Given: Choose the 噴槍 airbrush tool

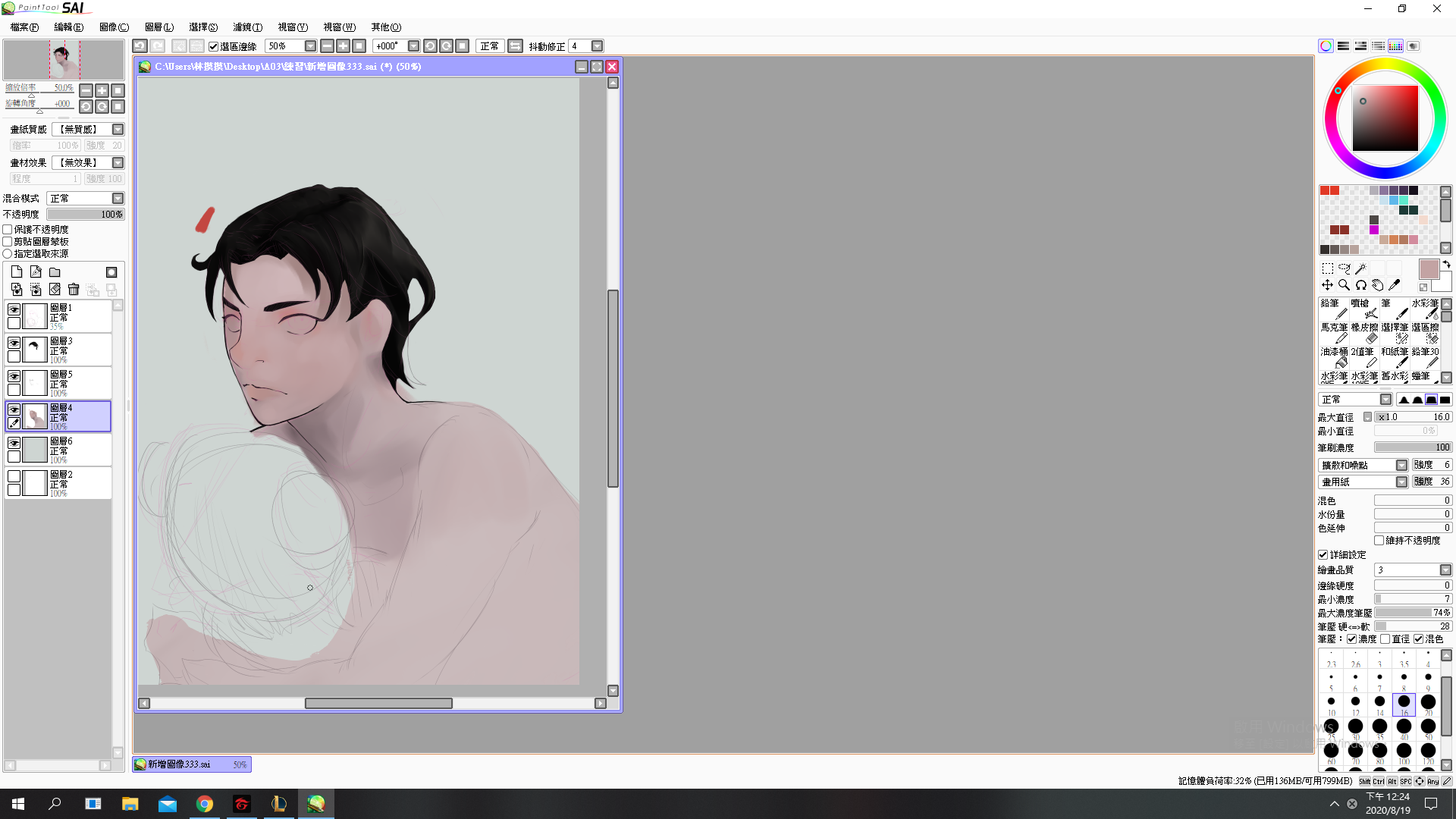Looking at the screenshot, I should pyautogui.click(x=1364, y=309).
